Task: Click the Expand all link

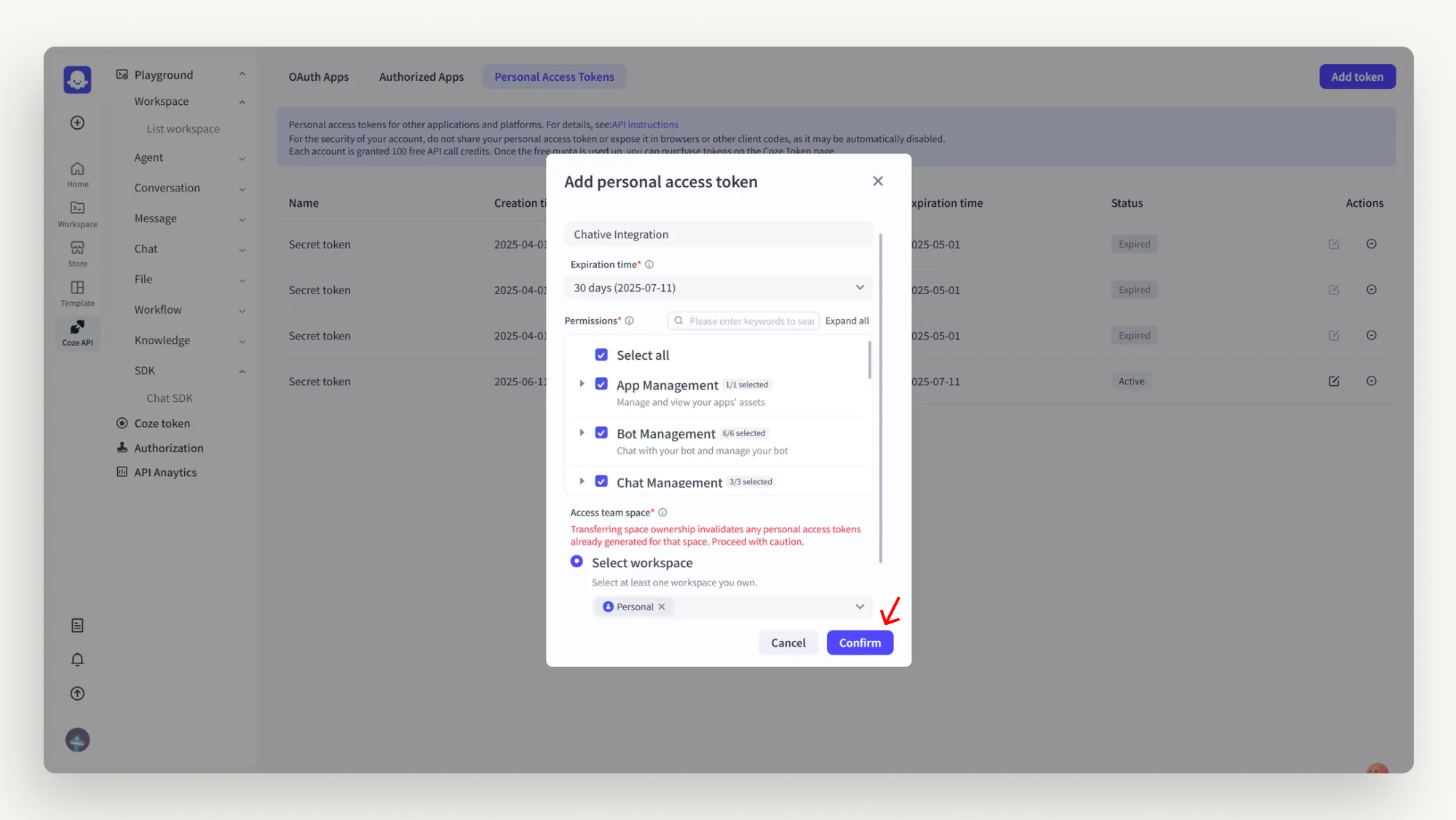Action: point(847,320)
